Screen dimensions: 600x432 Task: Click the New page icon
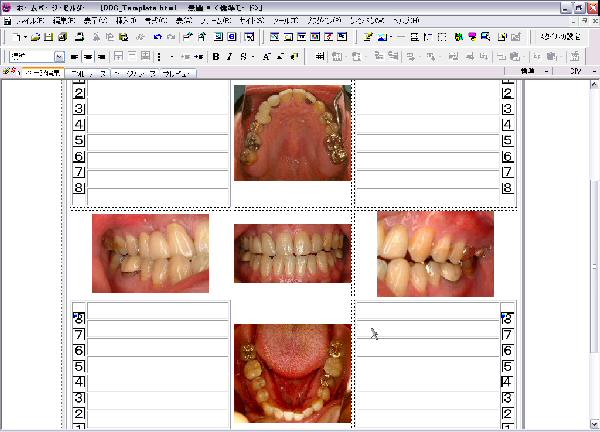(x=16, y=37)
